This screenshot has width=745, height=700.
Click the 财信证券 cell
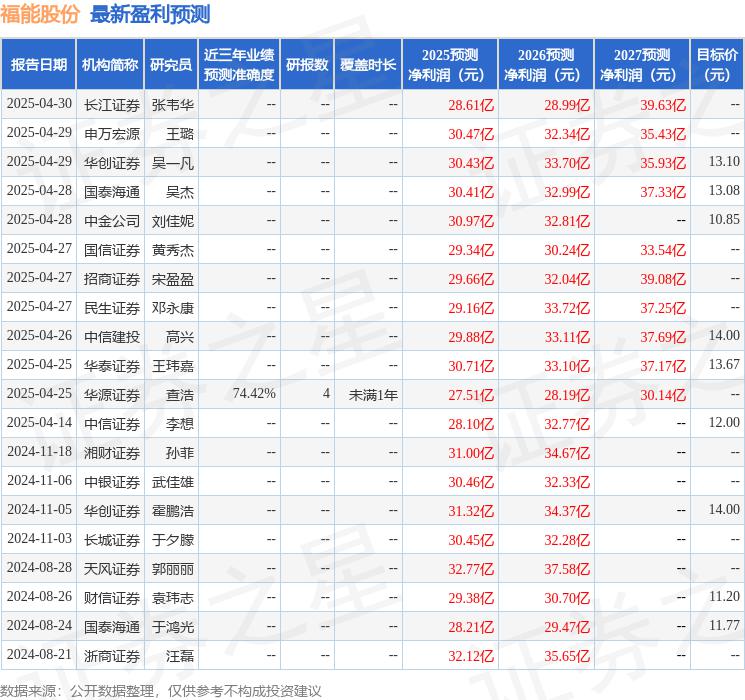112,598
